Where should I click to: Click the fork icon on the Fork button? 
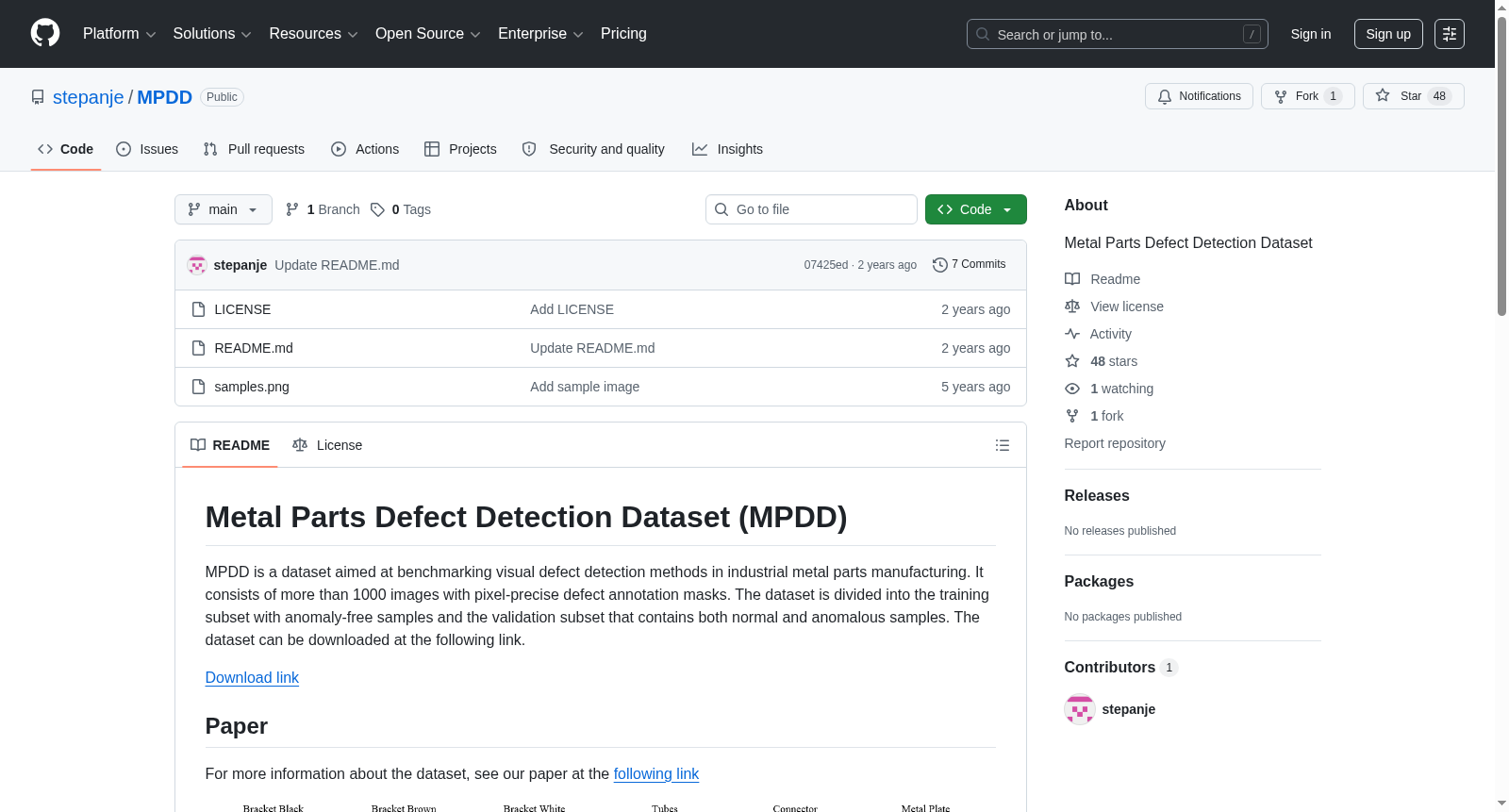click(1281, 96)
